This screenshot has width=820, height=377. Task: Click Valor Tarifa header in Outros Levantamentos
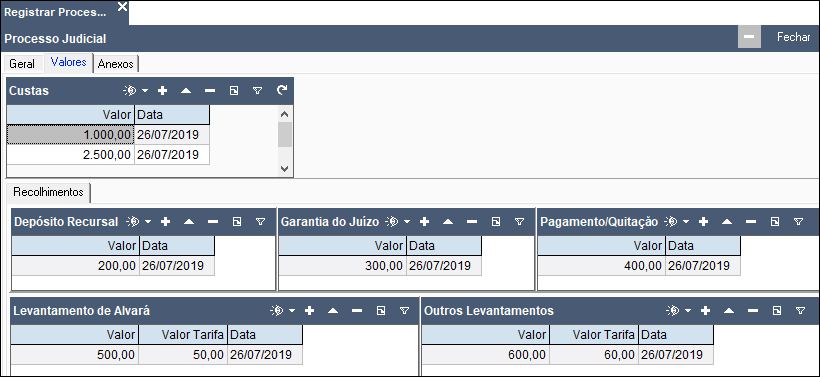point(594,335)
